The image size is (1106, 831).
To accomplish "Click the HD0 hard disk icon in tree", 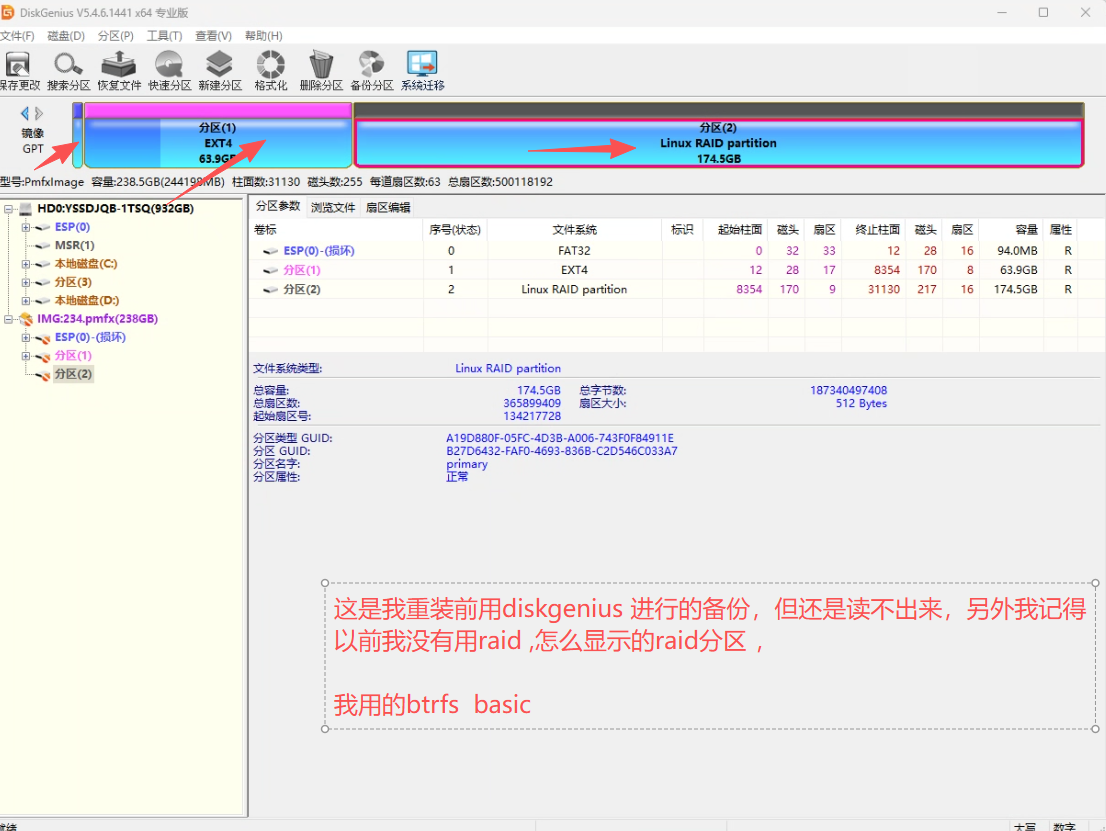I will [26, 209].
